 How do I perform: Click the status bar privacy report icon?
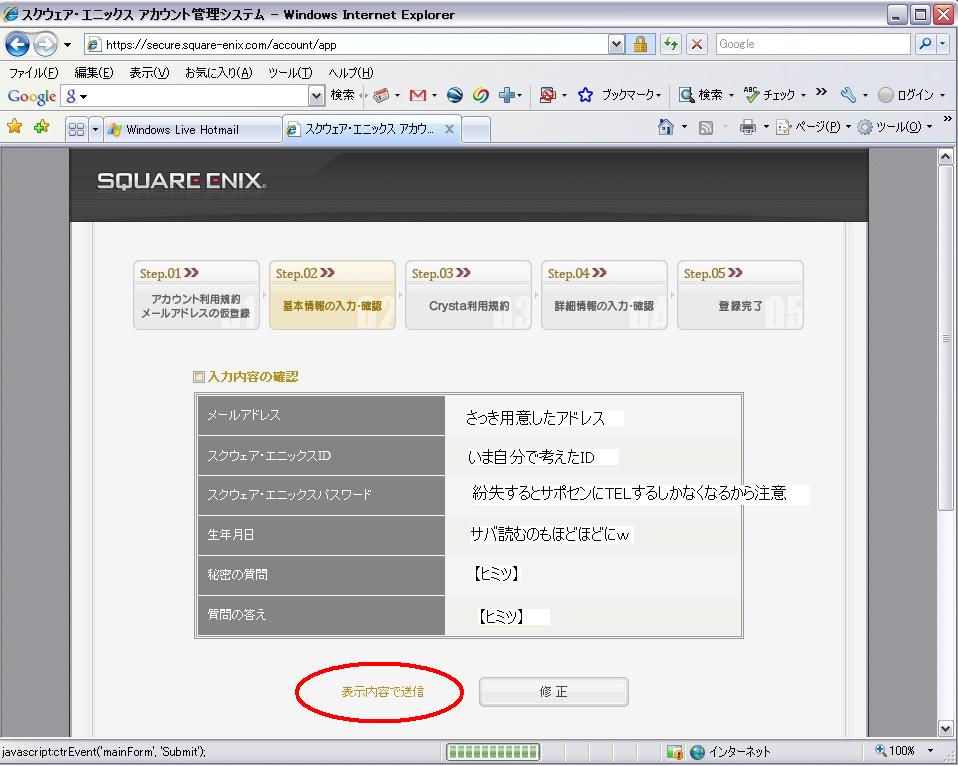(675, 752)
